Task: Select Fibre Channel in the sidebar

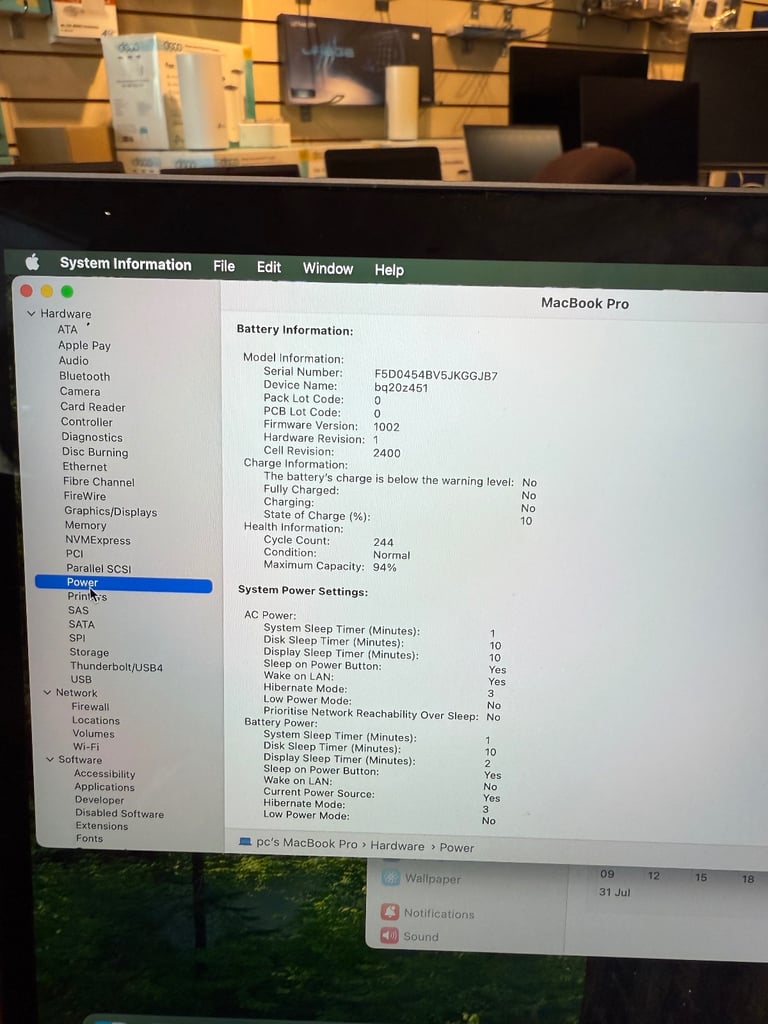Action: [x=99, y=482]
